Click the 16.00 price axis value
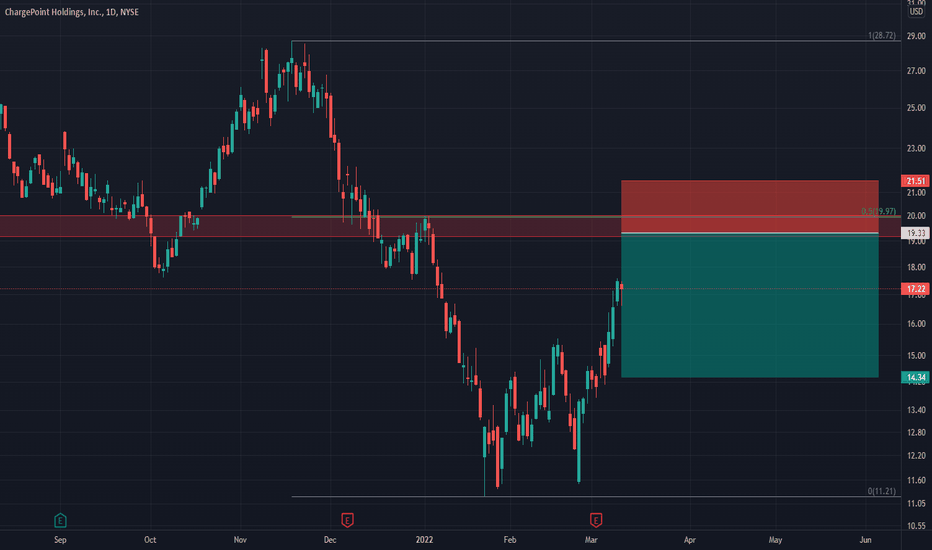Viewport: 932px width, 550px height. [916, 323]
